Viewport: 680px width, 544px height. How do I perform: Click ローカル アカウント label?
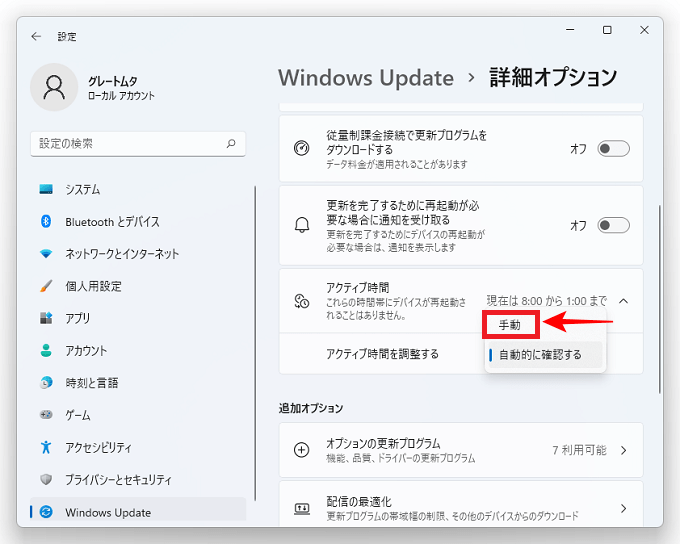tap(121, 96)
